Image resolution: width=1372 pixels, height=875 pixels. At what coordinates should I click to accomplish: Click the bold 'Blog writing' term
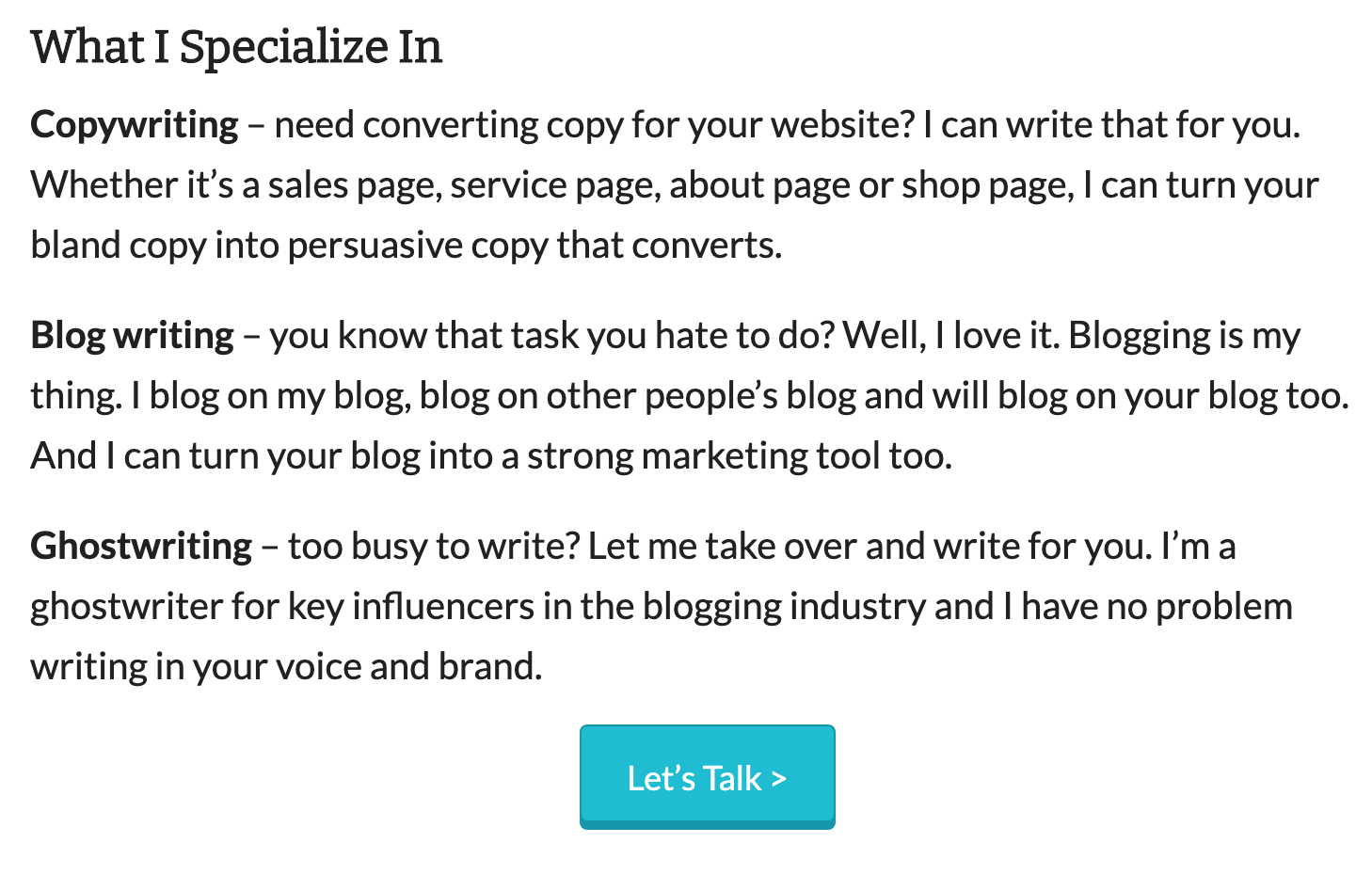coord(132,335)
